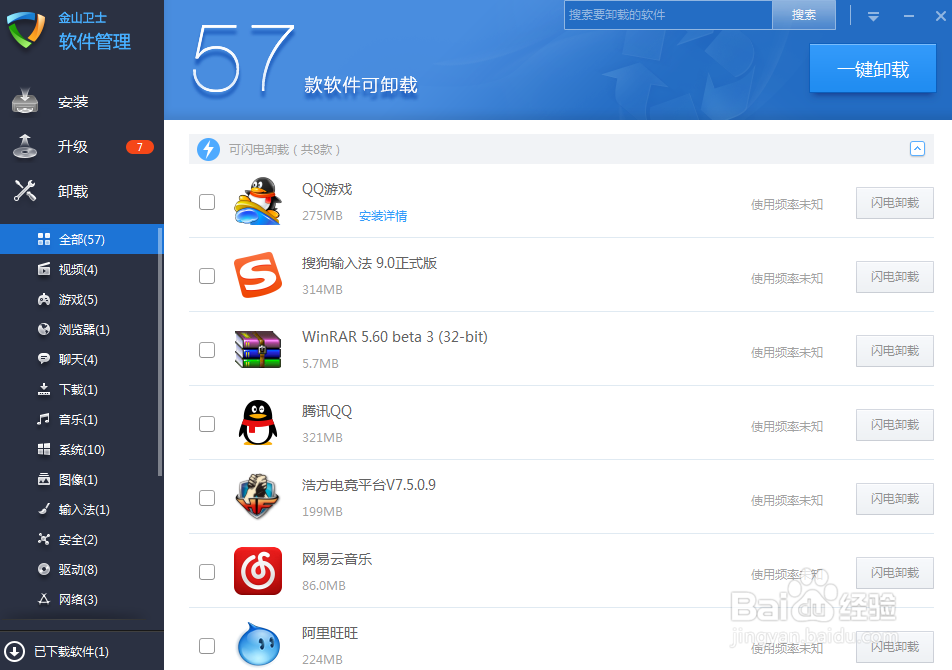Click the chat bubble icon next to 聊天

click(x=44, y=359)
